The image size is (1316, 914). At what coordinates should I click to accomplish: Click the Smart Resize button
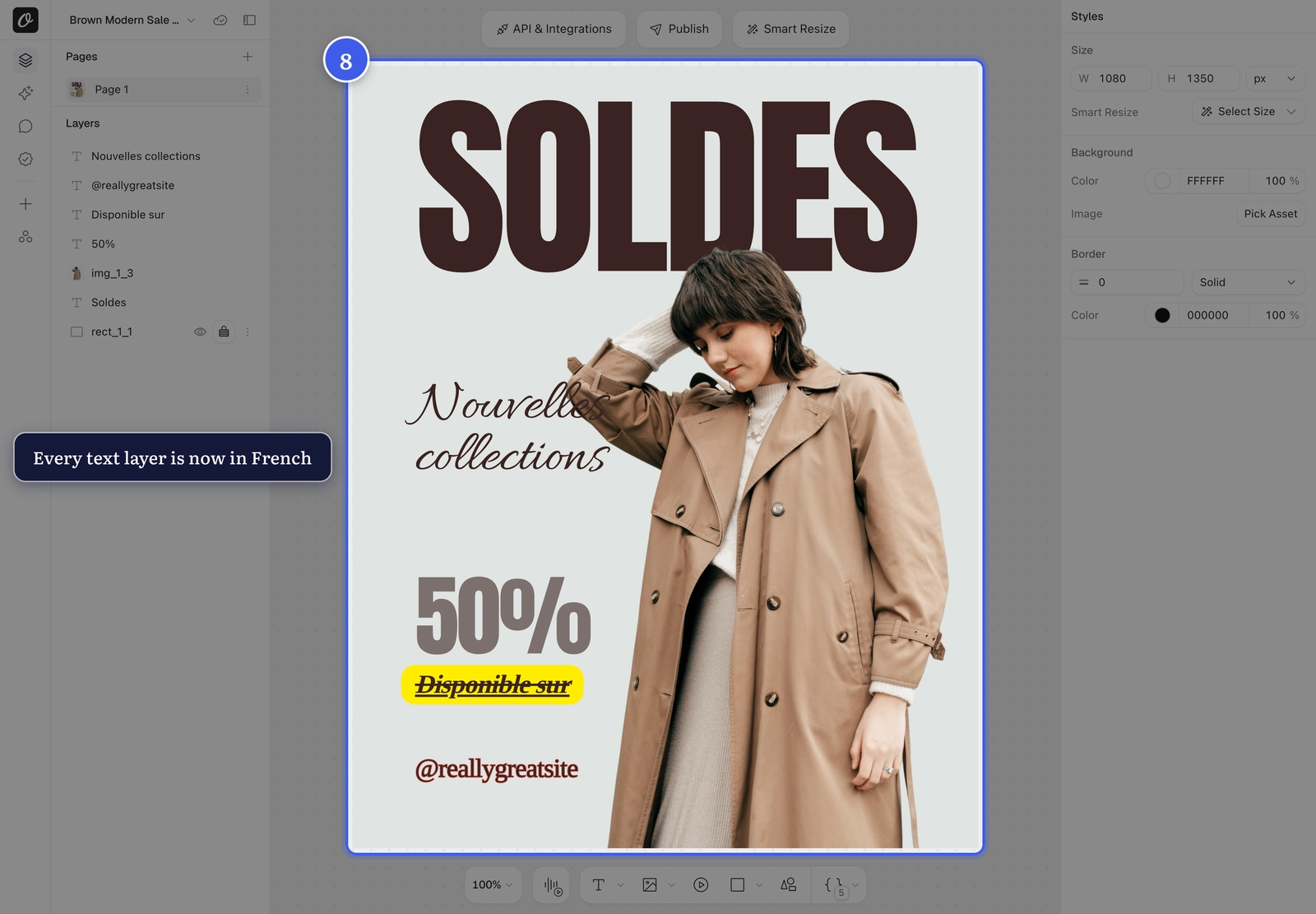pyautogui.click(x=791, y=29)
